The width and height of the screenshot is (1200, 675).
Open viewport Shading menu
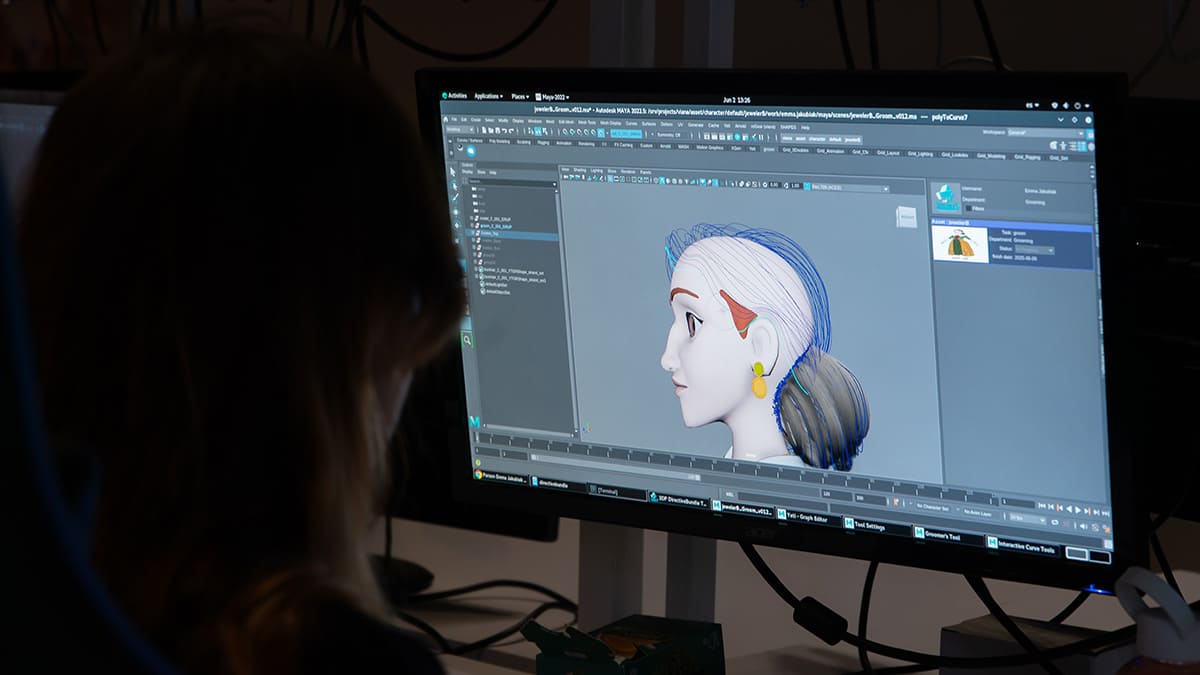pos(580,170)
